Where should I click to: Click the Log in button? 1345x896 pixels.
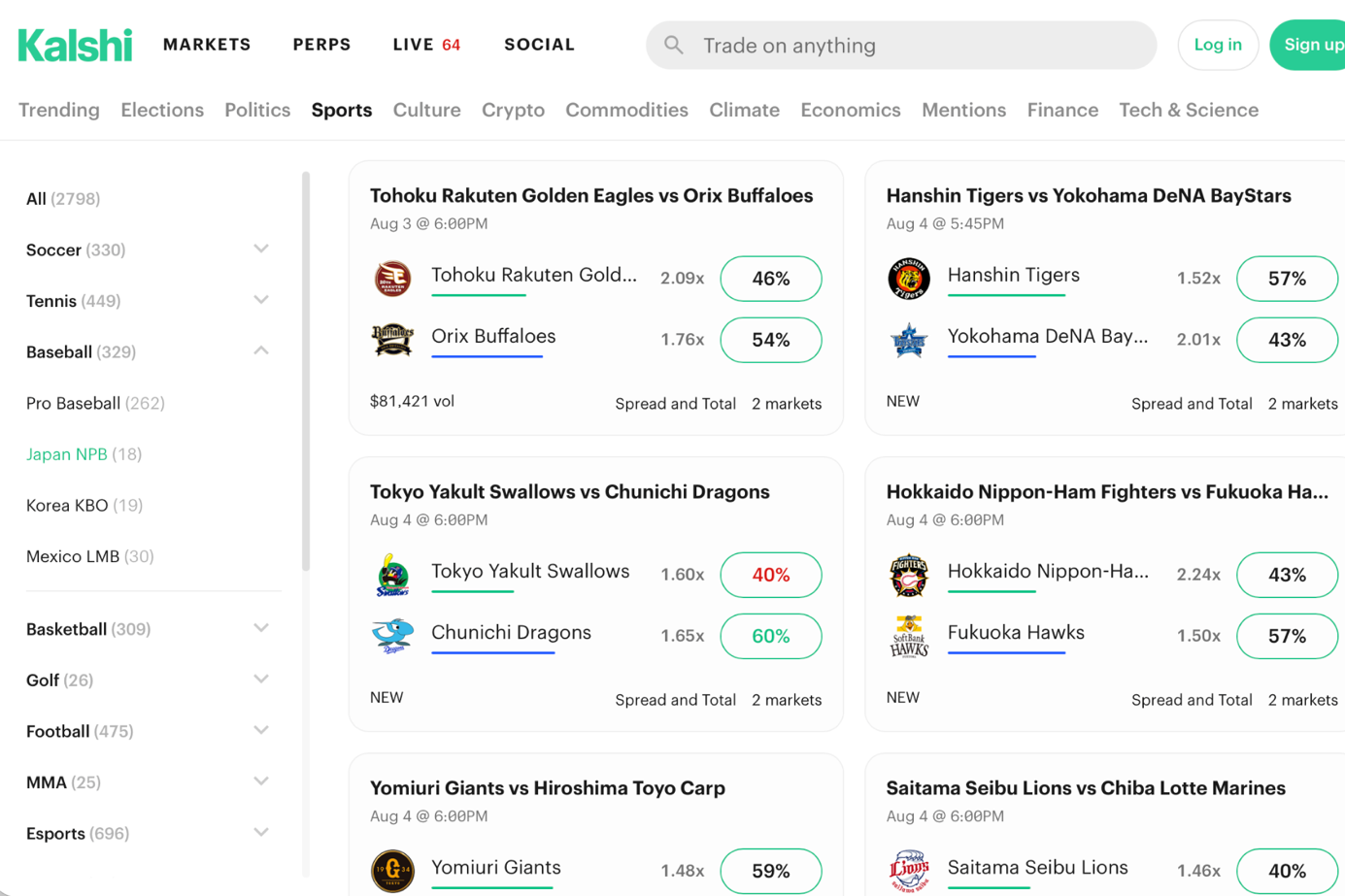[1218, 45]
